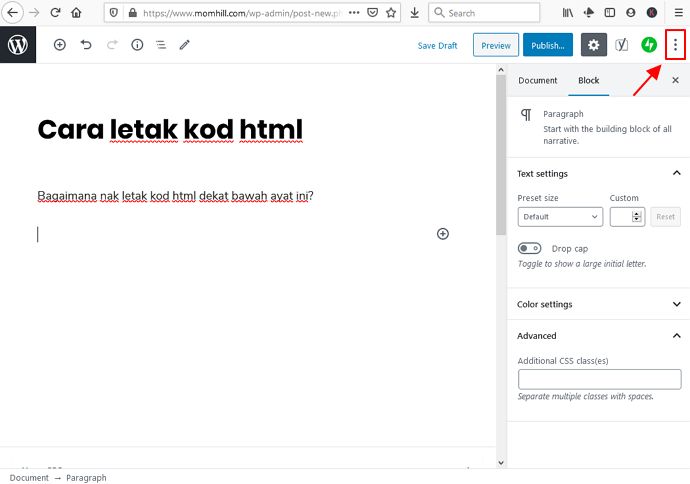Reload the browser page
This screenshot has height=484, width=690.
55,12
